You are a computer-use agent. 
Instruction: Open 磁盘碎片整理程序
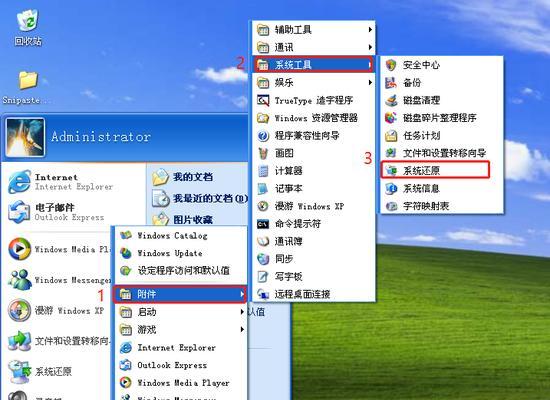click(x=442, y=118)
